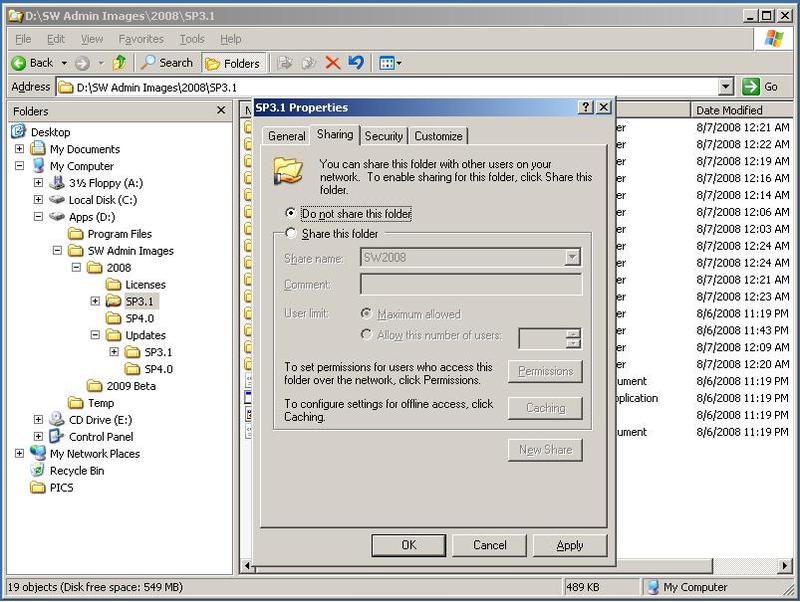800x602 pixels.
Task: Expand the 3½ Floppy (A:) node
Action: coord(38,182)
